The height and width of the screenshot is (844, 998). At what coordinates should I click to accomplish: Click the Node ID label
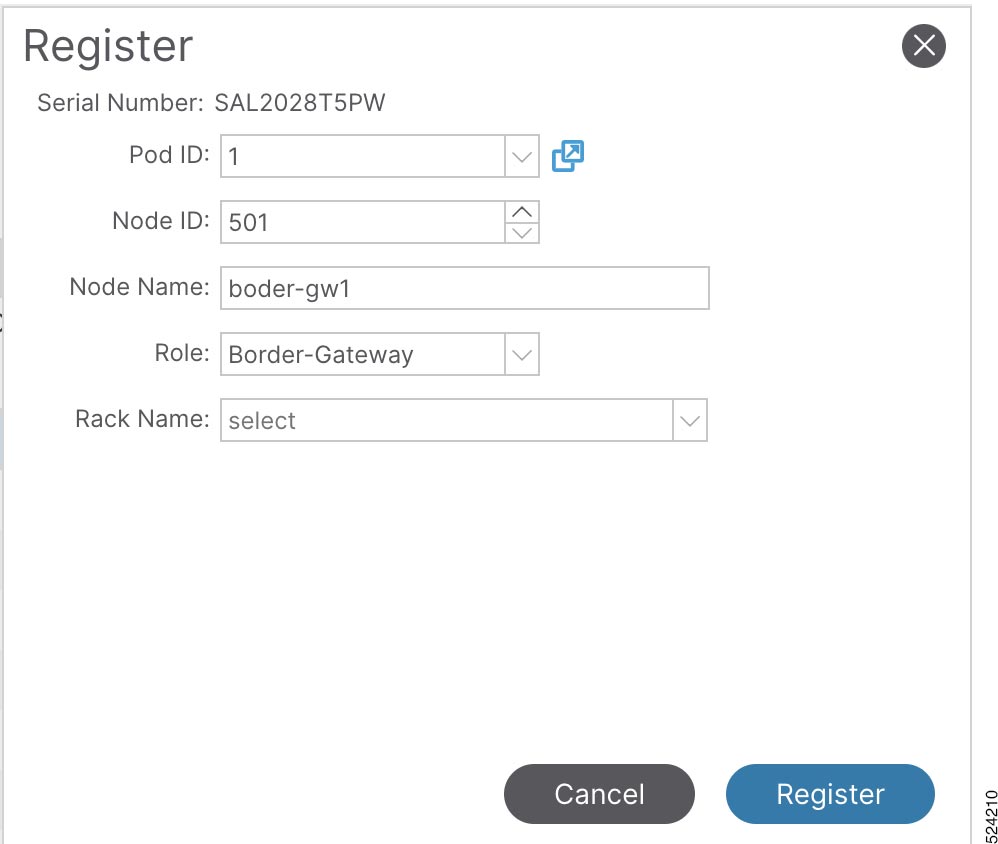tap(161, 221)
